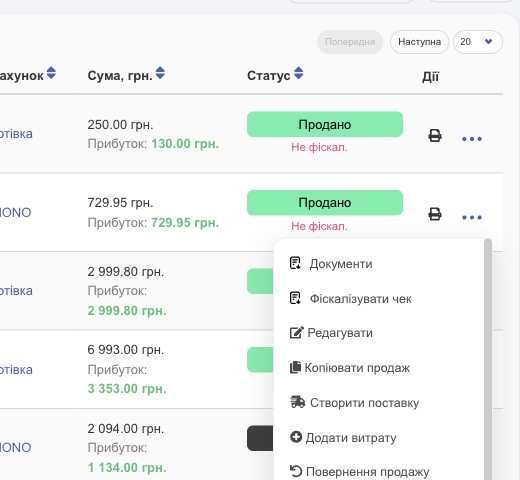Screen dimensions: 520x480
Task: Click profit value 3 353.00 грн.
Action: [127, 389]
